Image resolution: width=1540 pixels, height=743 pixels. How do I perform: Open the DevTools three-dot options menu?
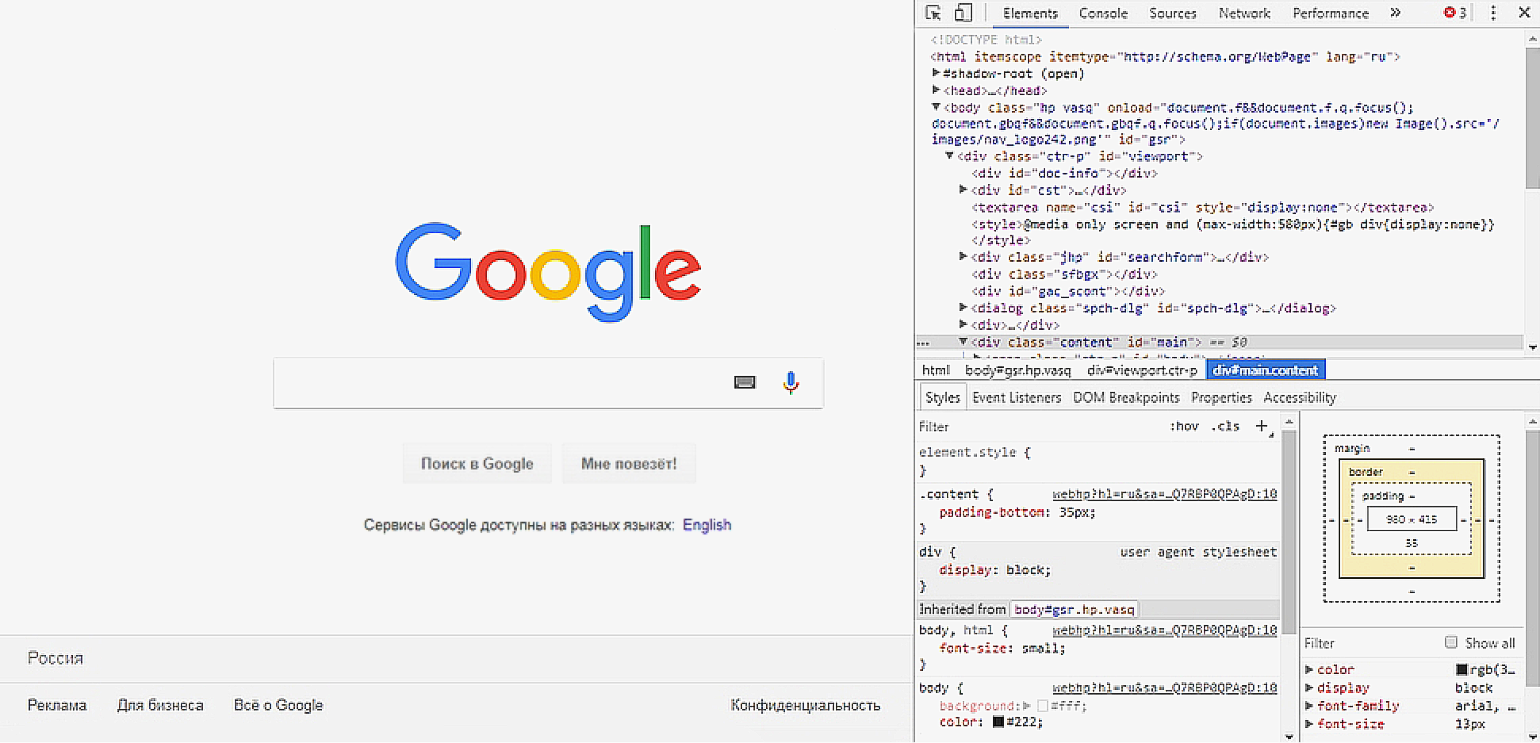tap(1493, 13)
